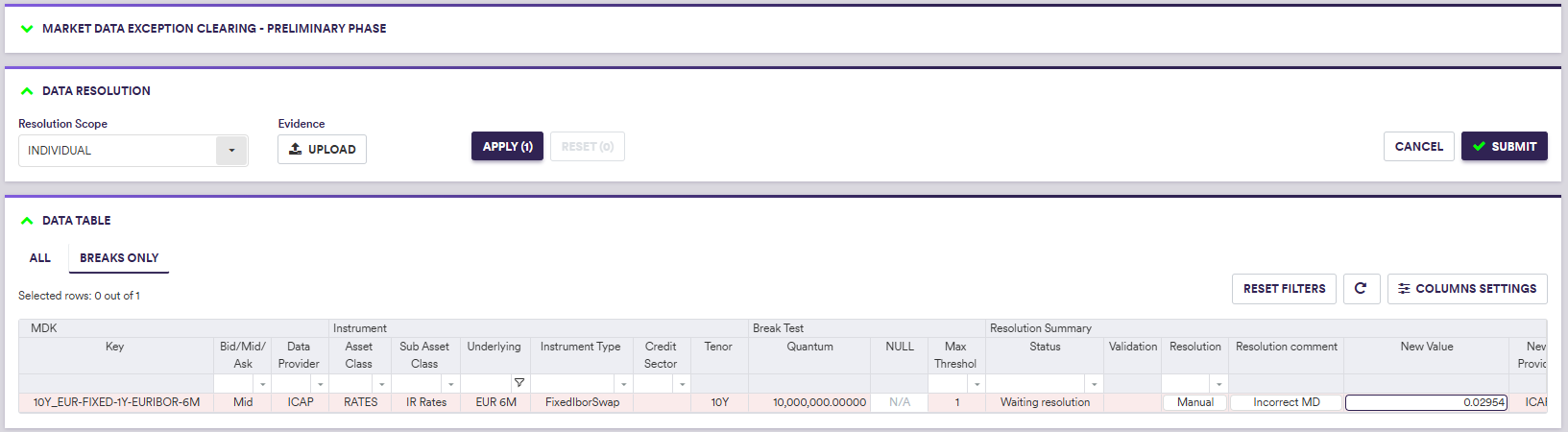
Task: Click Reset Filters button
Action: 1284,289
